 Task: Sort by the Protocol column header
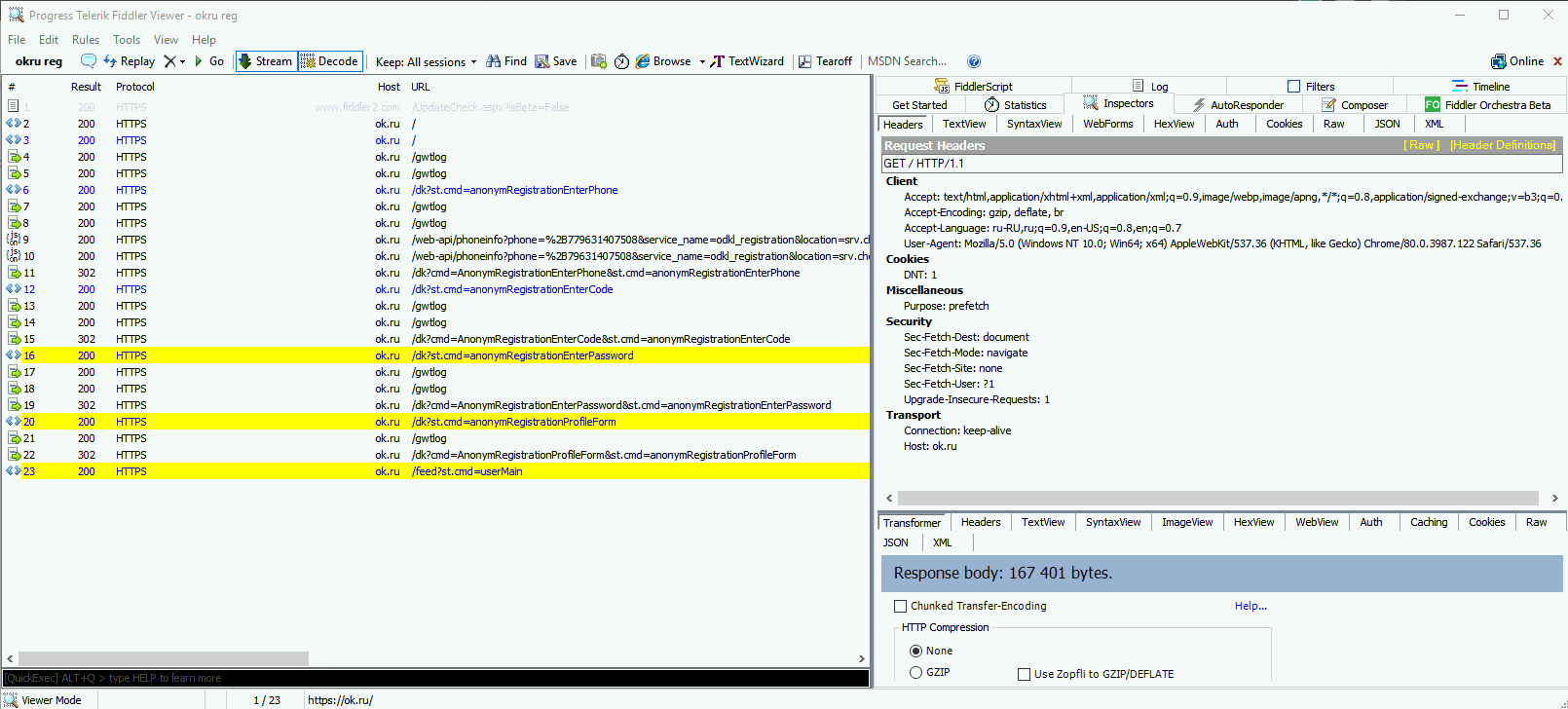coord(134,87)
